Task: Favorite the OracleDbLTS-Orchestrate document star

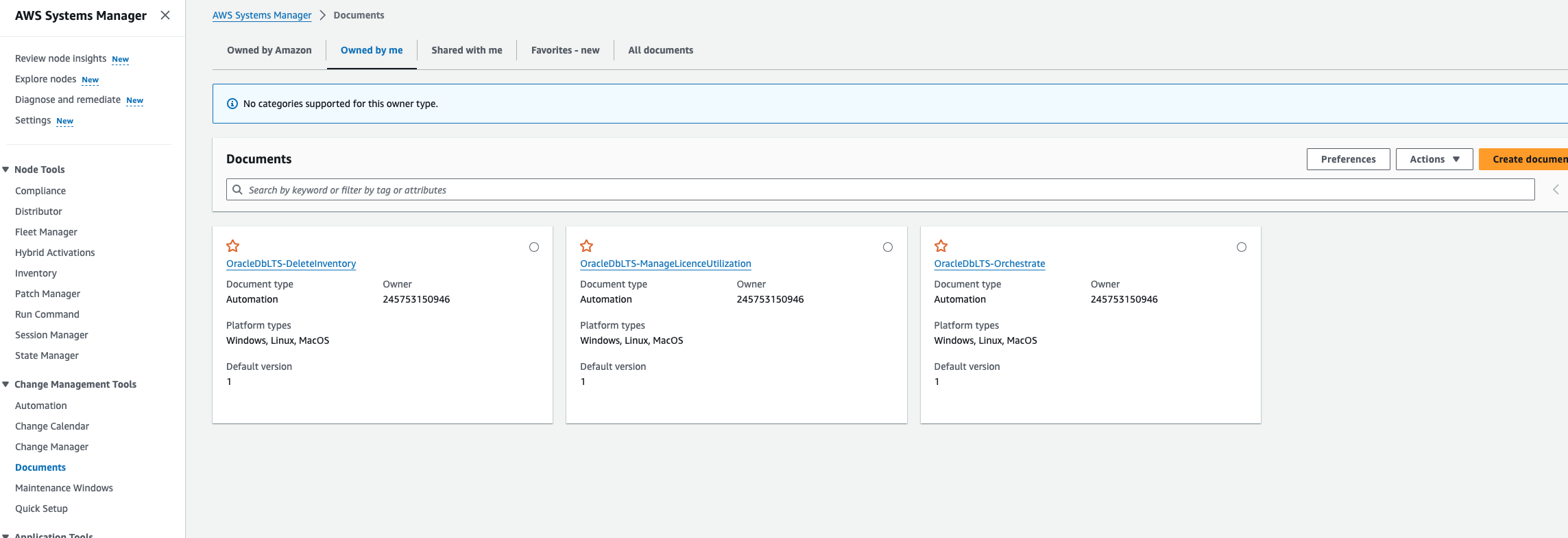Action: coord(941,246)
